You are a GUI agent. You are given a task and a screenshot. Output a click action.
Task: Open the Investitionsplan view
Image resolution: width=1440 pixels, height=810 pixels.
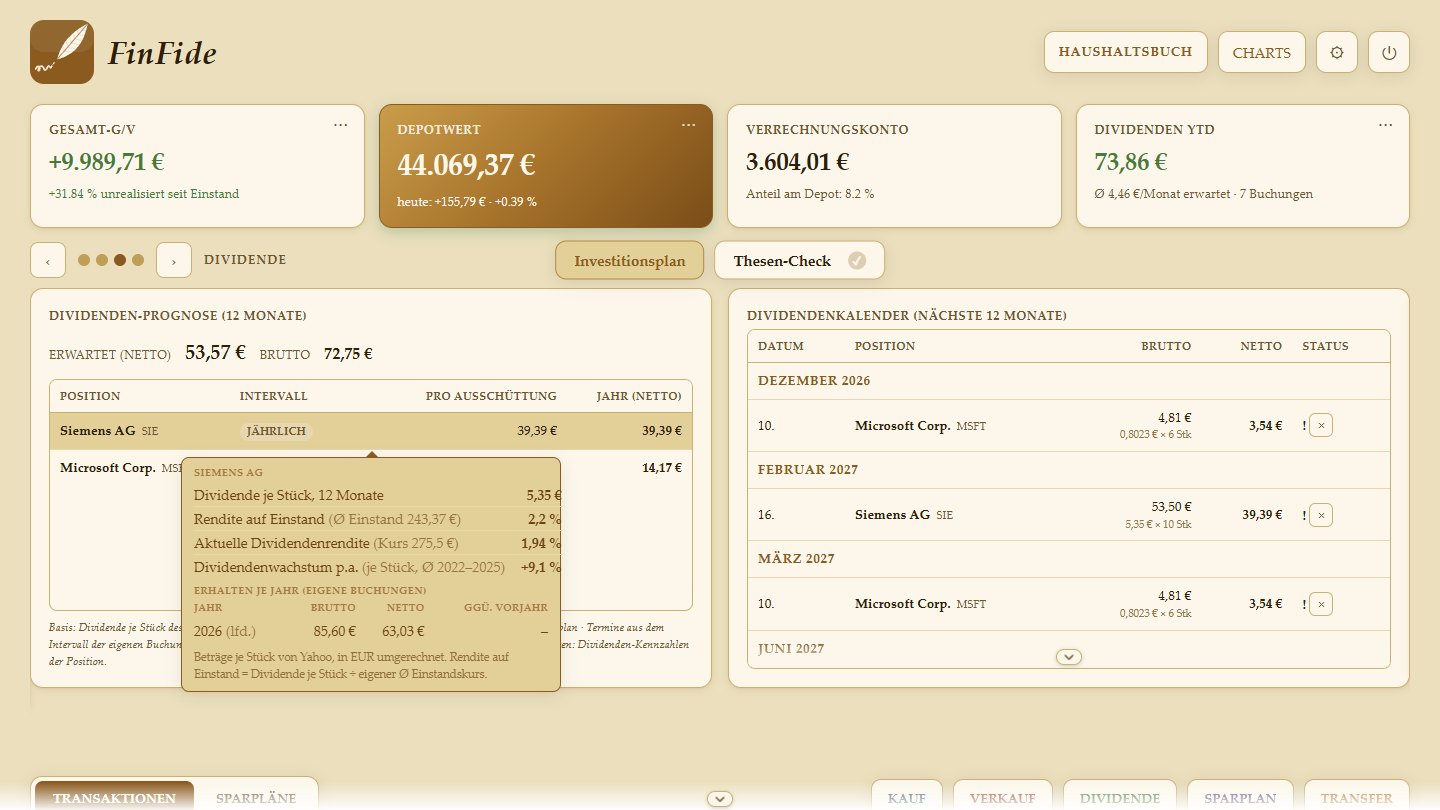(630, 260)
